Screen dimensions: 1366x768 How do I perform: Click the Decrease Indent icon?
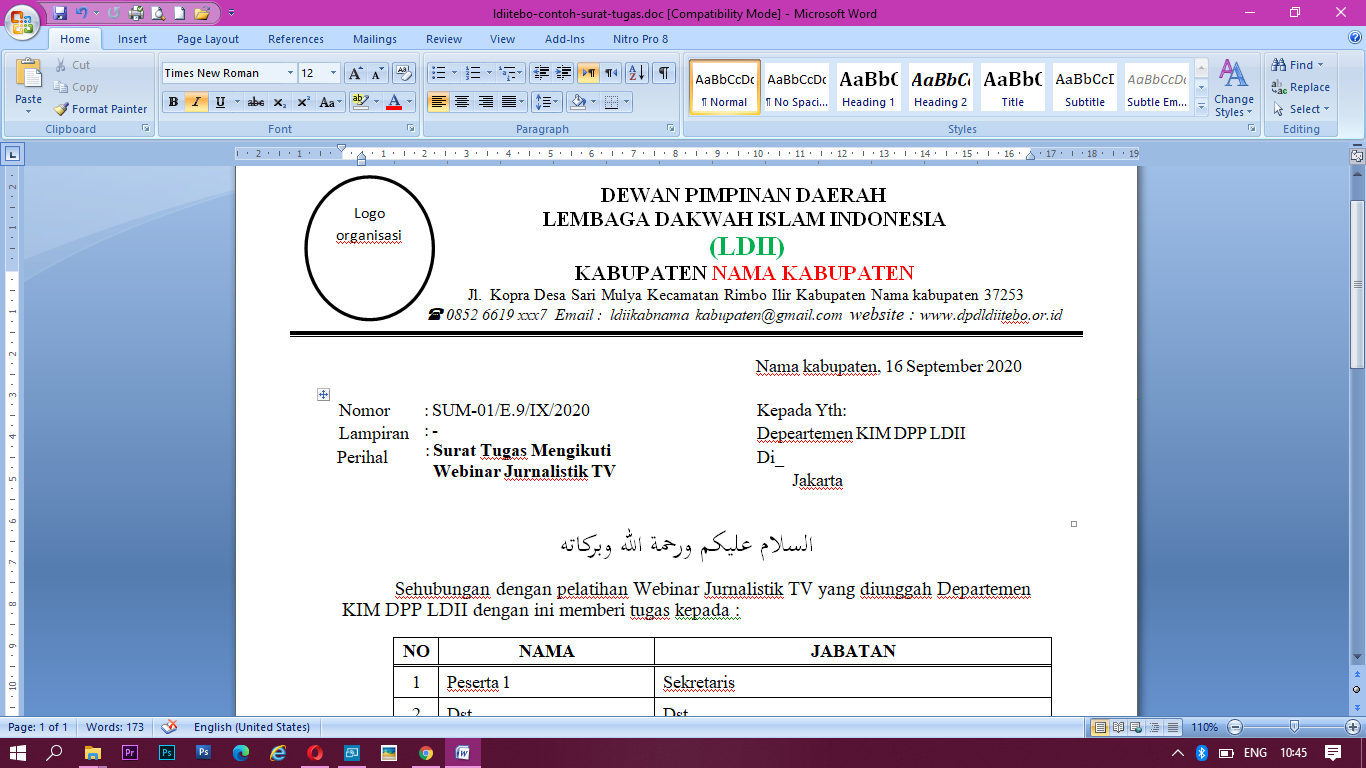[541, 73]
